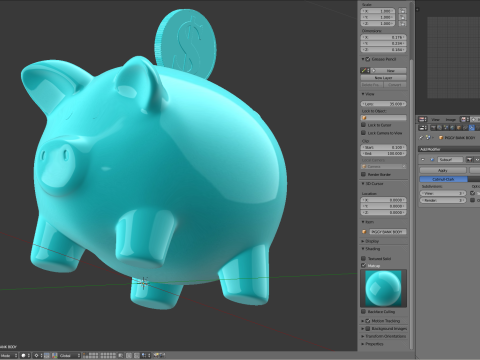This screenshot has width=480, height=360.
Task: Collapse the Shading panel
Action: click(363, 249)
